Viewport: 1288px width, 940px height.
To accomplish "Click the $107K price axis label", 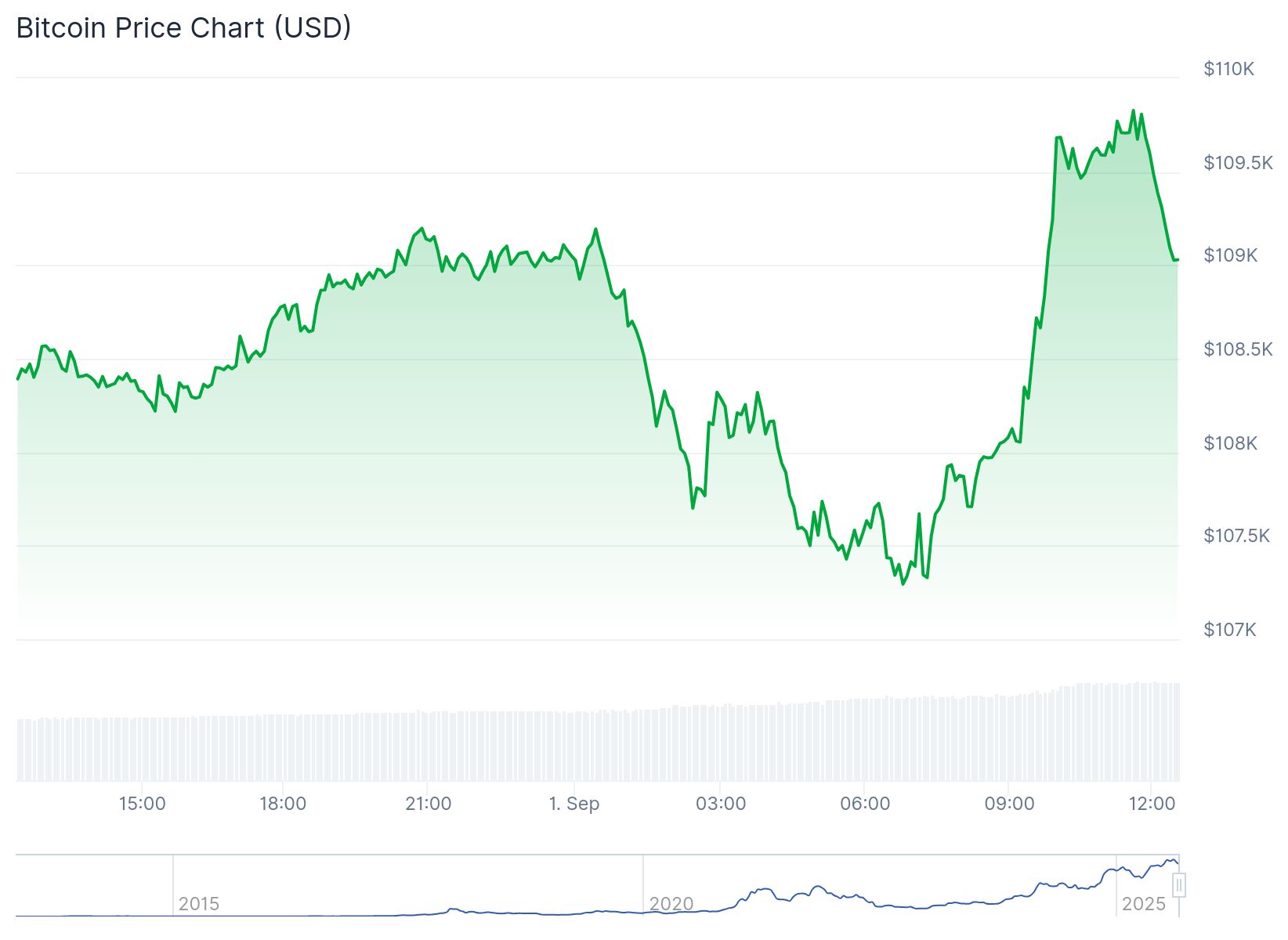I will tap(1229, 630).
